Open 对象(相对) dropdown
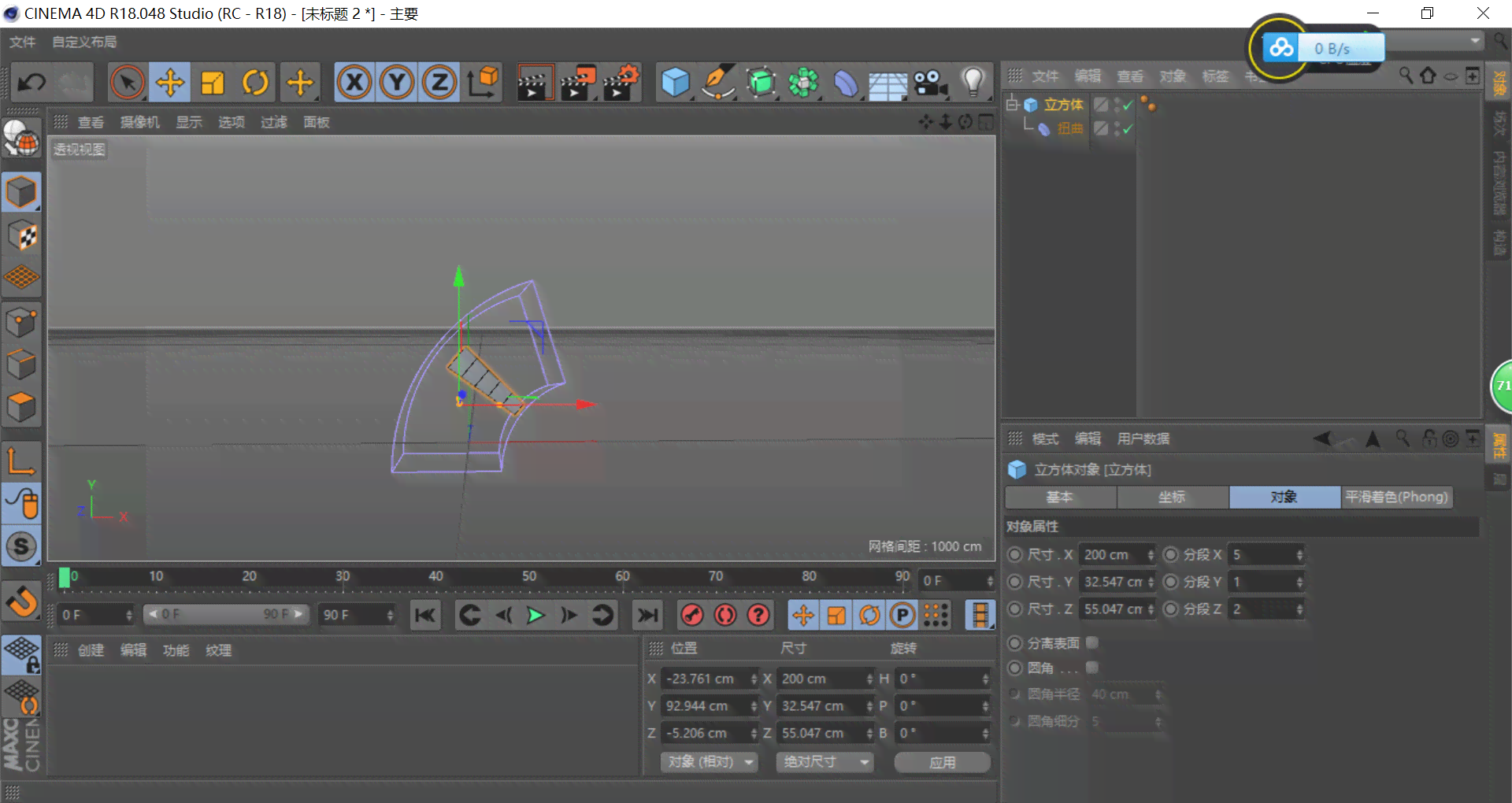The height and width of the screenshot is (803, 1512). pyautogui.click(x=709, y=762)
